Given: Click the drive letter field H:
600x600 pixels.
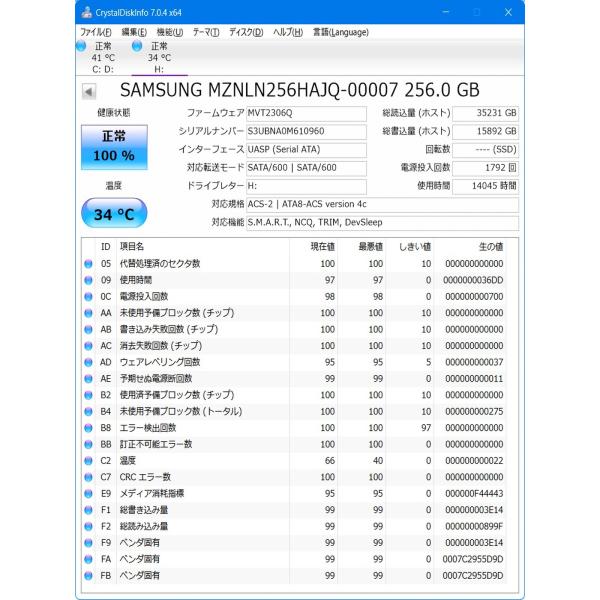Looking at the screenshot, I should coord(306,186).
